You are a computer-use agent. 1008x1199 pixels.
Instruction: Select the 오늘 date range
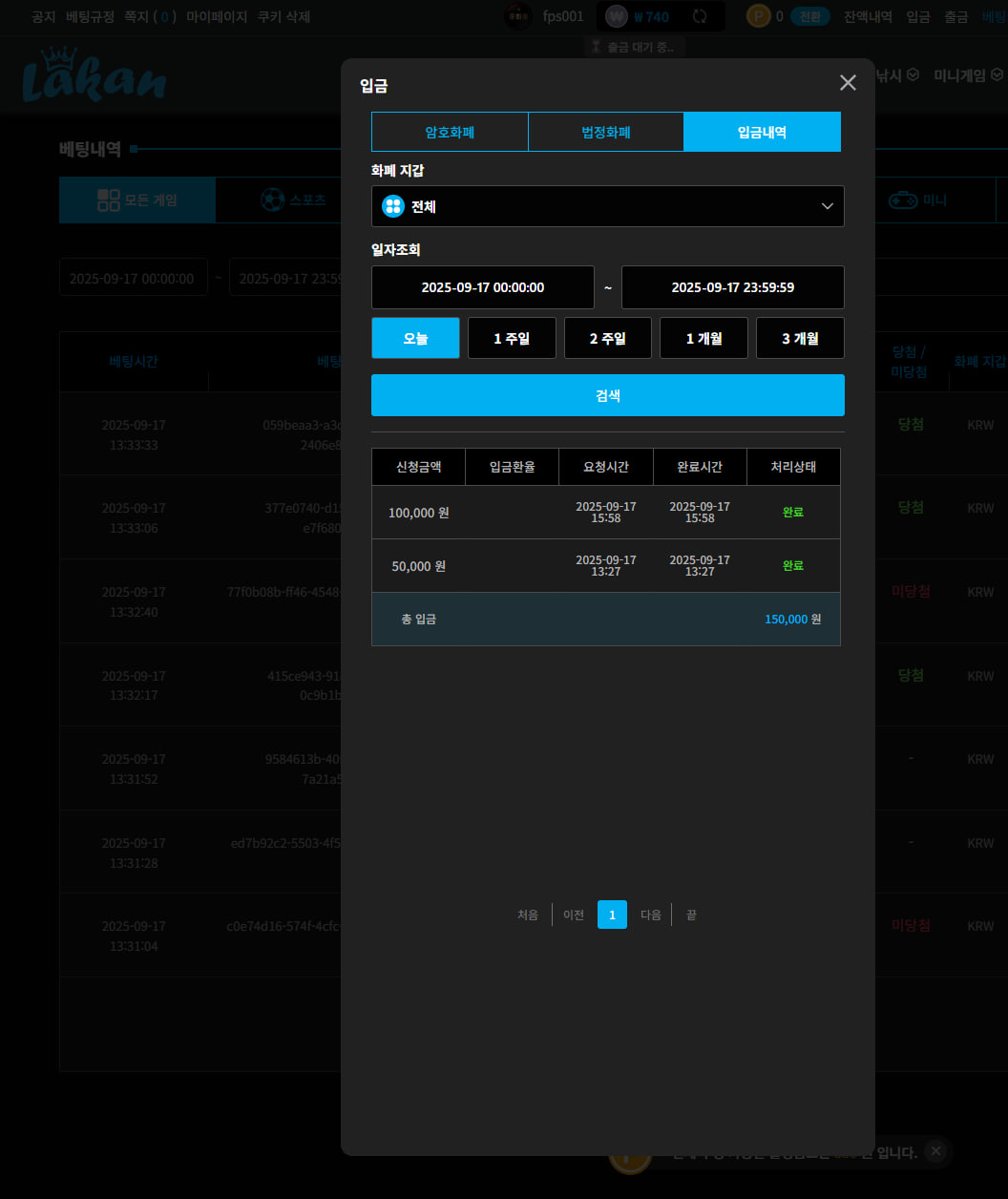click(x=415, y=338)
